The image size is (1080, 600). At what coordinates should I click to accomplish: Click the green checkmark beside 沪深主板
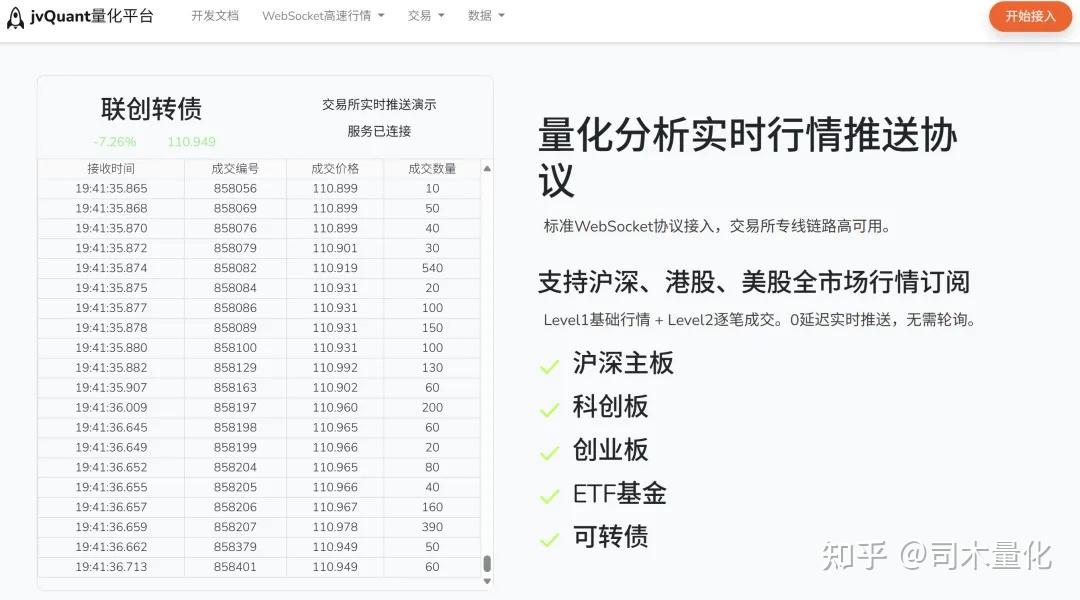[x=549, y=364]
